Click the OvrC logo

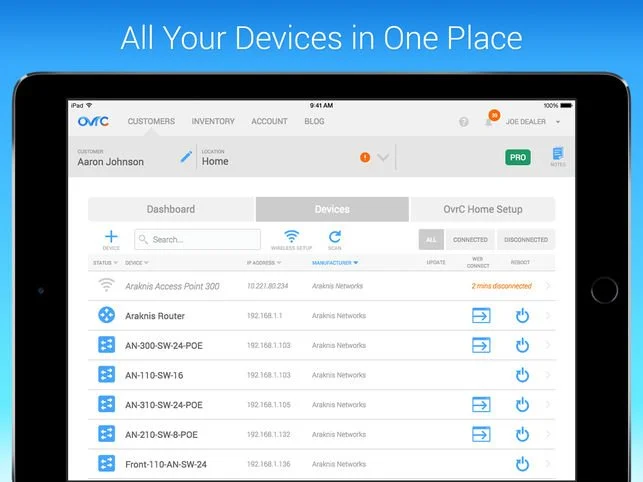coord(93,121)
